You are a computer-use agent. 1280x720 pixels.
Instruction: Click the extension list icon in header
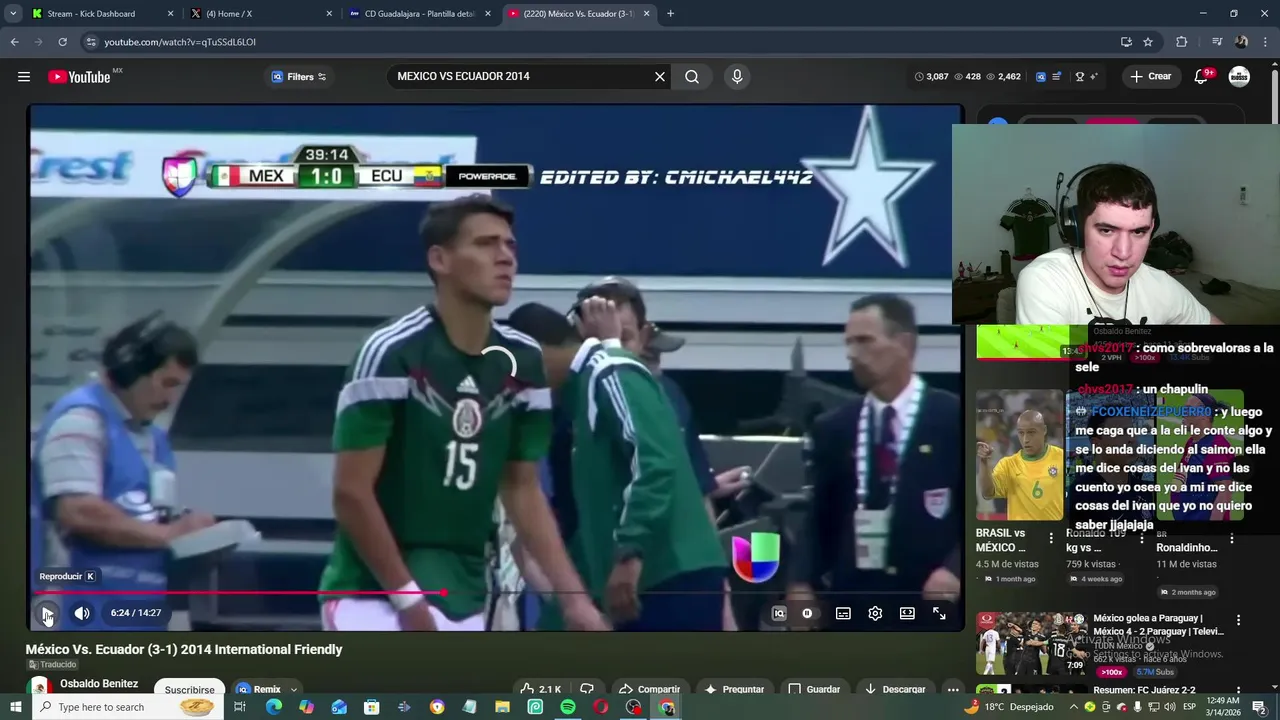(x=1056, y=77)
